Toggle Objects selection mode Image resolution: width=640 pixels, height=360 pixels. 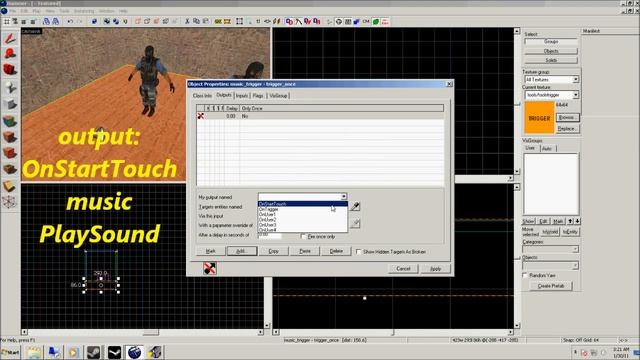pyautogui.click(x=551, y=51)
